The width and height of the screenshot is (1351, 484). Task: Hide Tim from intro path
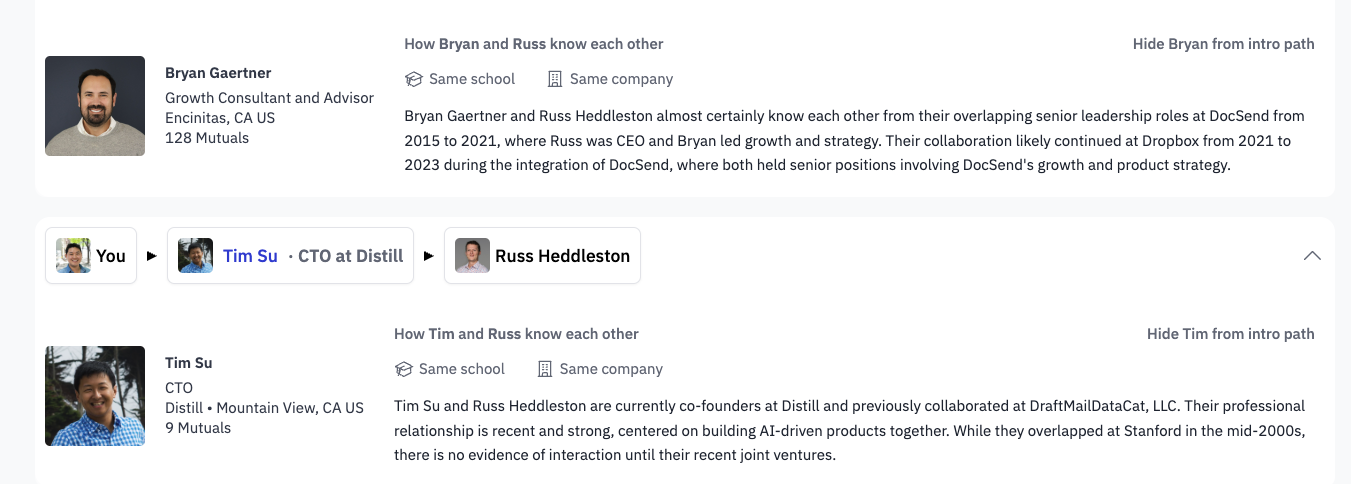(1230, 334)
